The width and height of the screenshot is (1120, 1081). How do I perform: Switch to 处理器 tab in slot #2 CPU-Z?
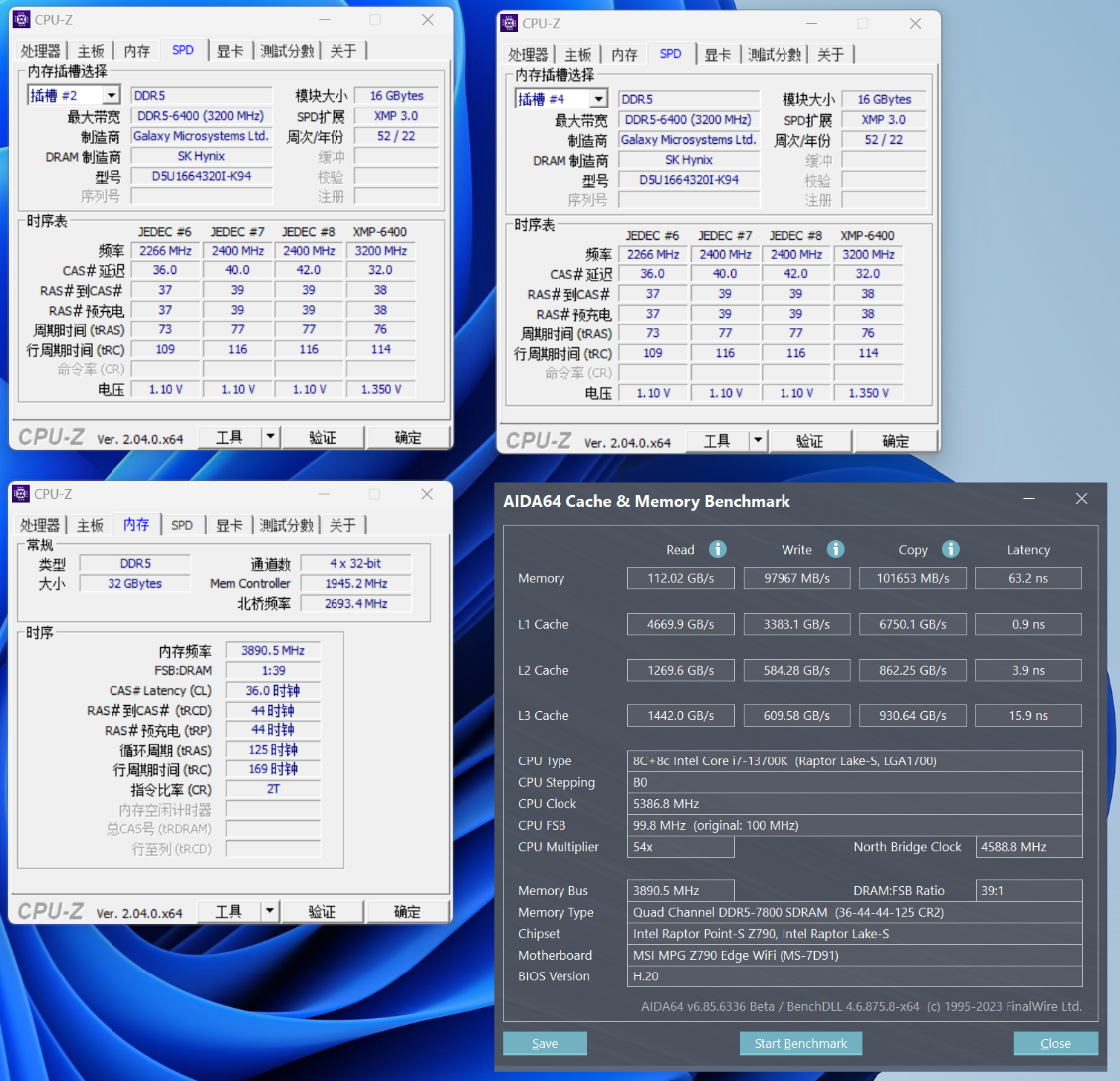point(40,51)
